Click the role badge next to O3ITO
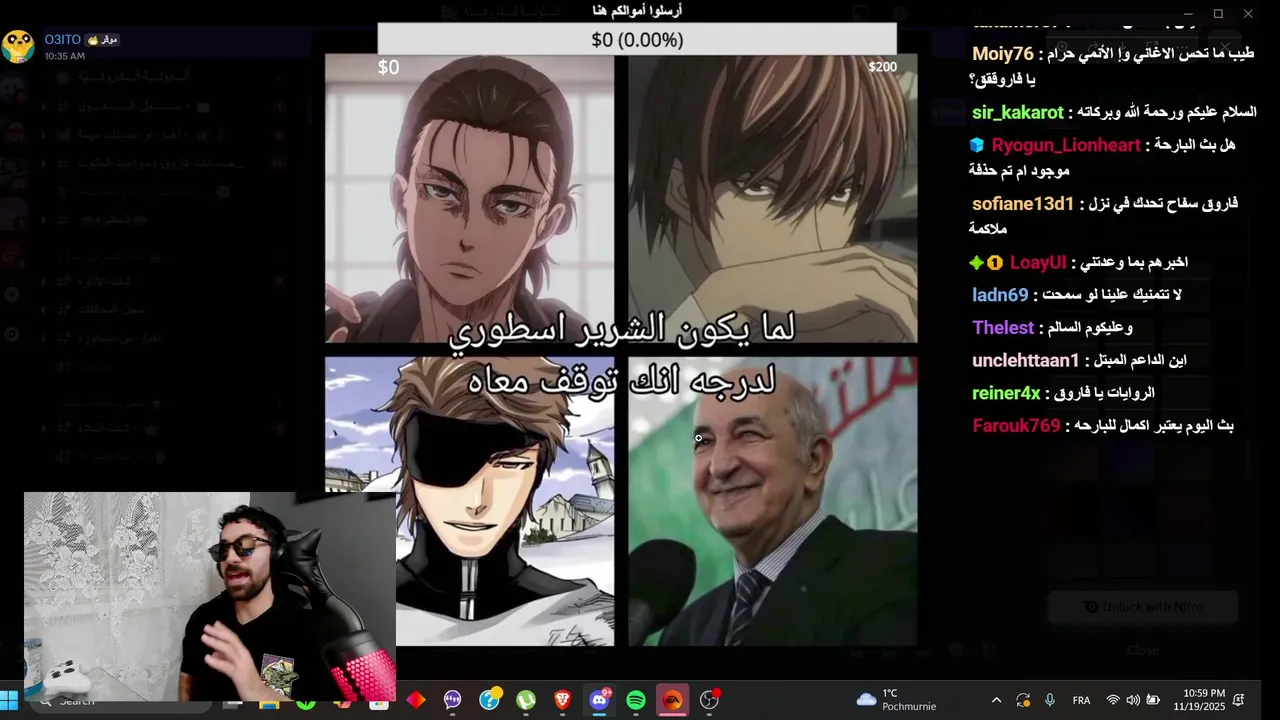 102,39
